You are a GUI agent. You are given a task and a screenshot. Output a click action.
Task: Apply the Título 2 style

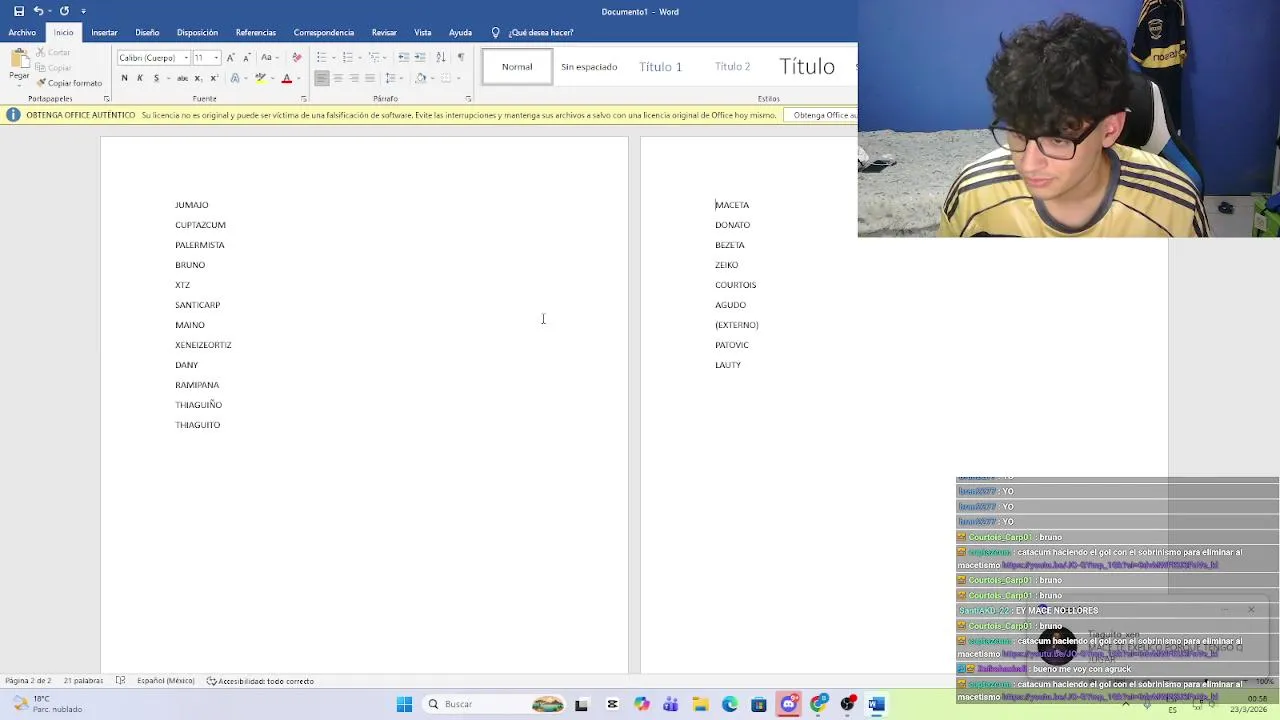[732, 67]
